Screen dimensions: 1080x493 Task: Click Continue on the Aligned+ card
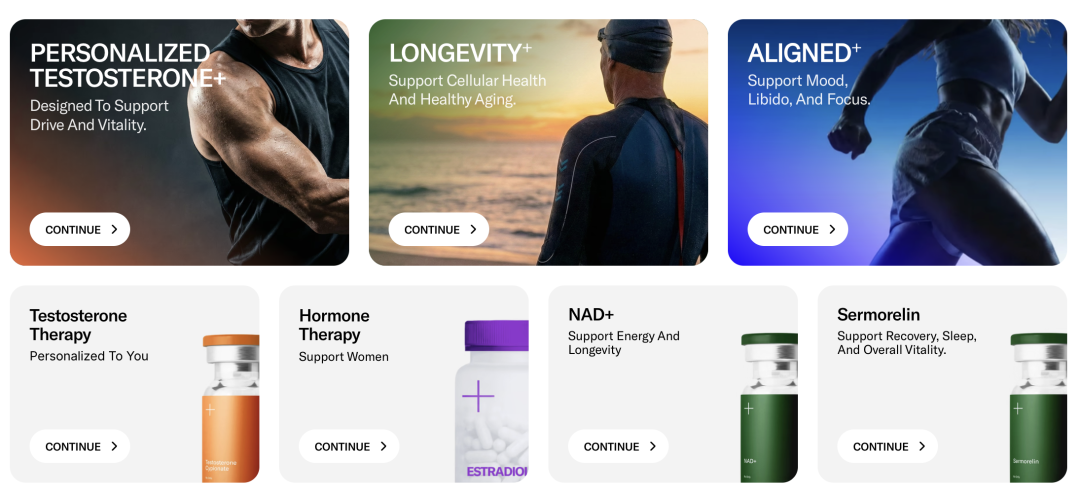(x=798, y=229)
